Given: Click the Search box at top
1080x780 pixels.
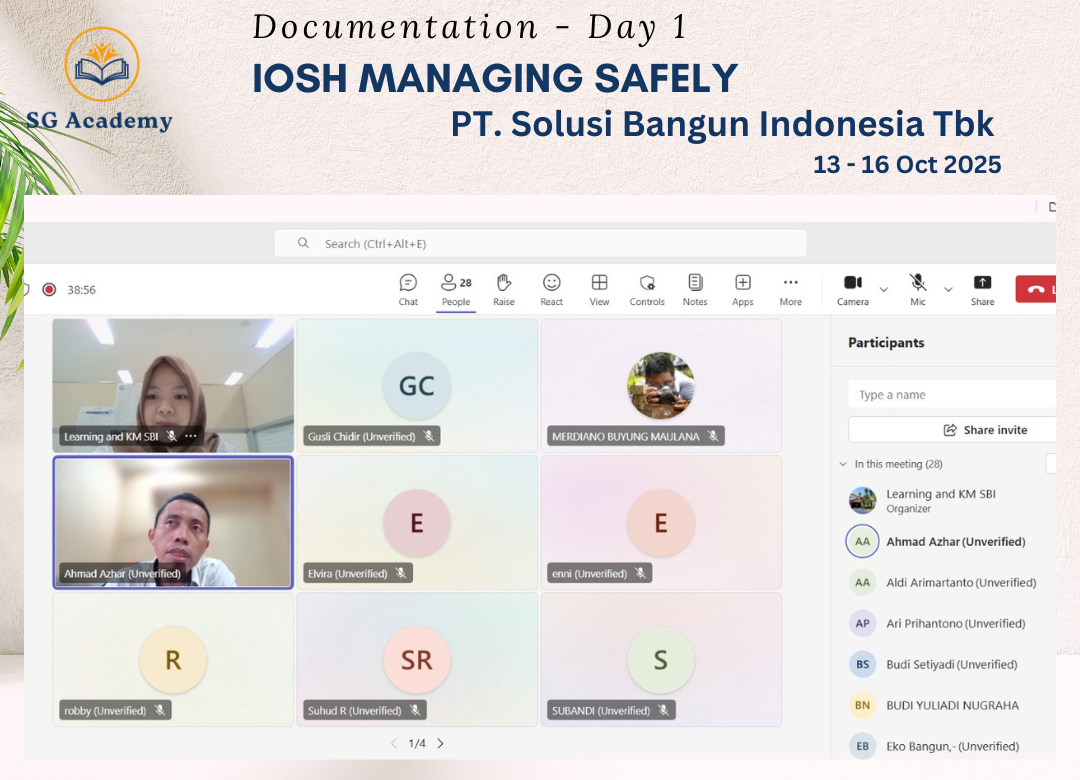Looking at the screenshot, I should coord(540,243).
